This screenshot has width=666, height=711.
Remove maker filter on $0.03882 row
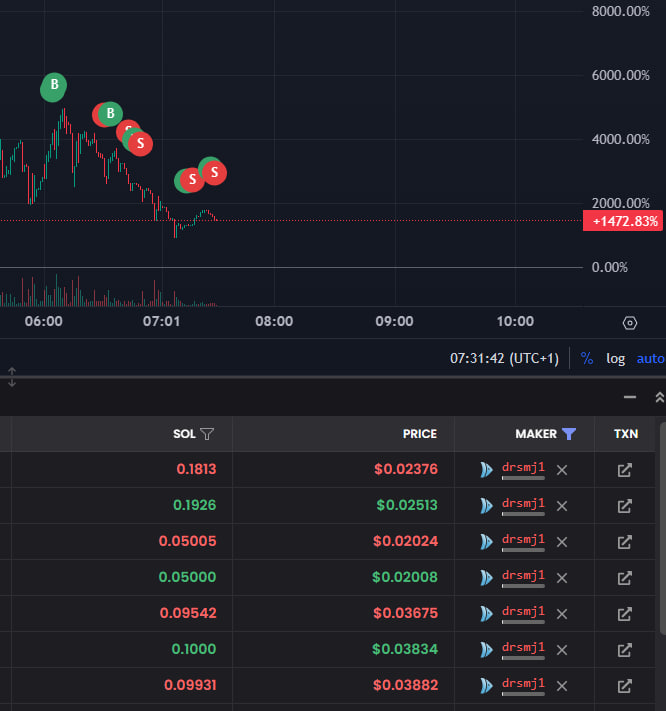tap(562, 686)
